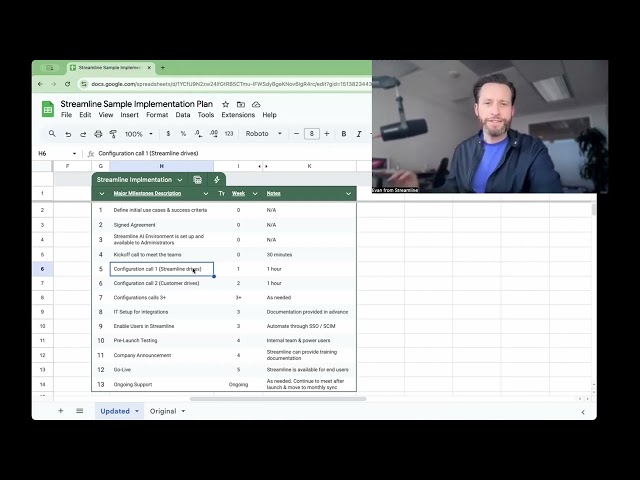Image resolution: width=640 pixels, height=480 pixels.
Task: Click the formula bar content
Action: click(x=148, y=153)
